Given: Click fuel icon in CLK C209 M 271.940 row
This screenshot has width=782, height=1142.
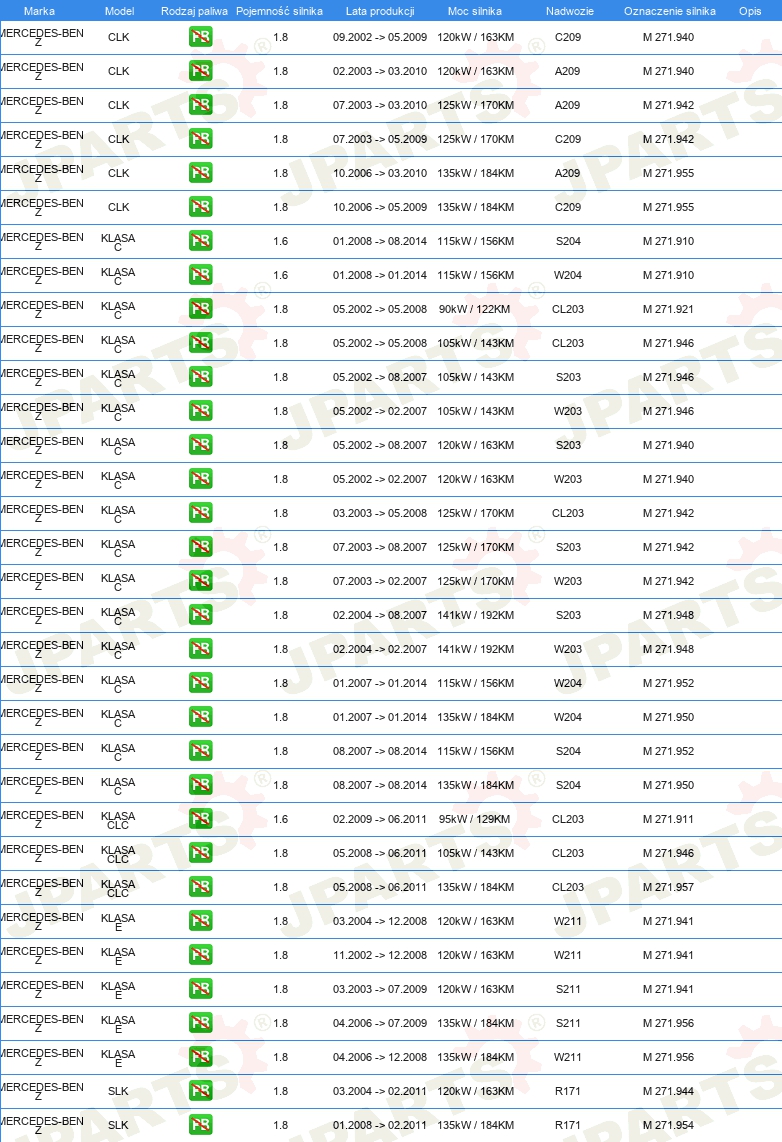Looking at the screenshot, I should coord(200,36).
